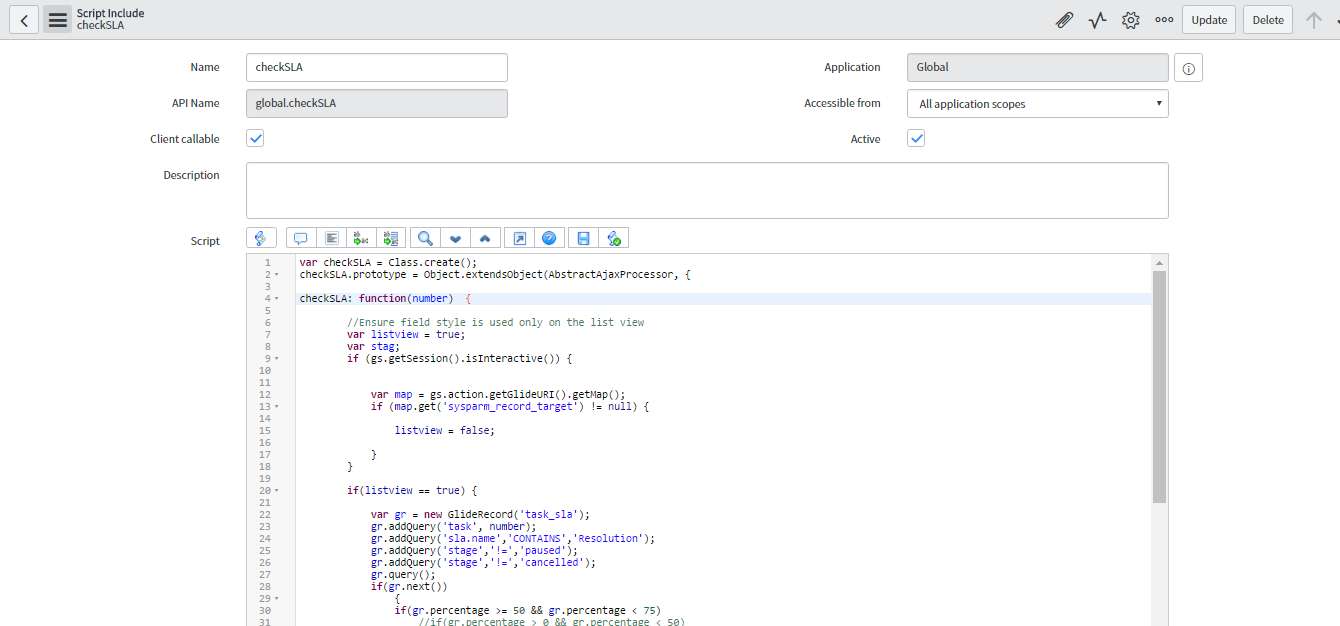1340x626 pixels.
Task: Click the script syntax check icon
Action: coord(614,238)
